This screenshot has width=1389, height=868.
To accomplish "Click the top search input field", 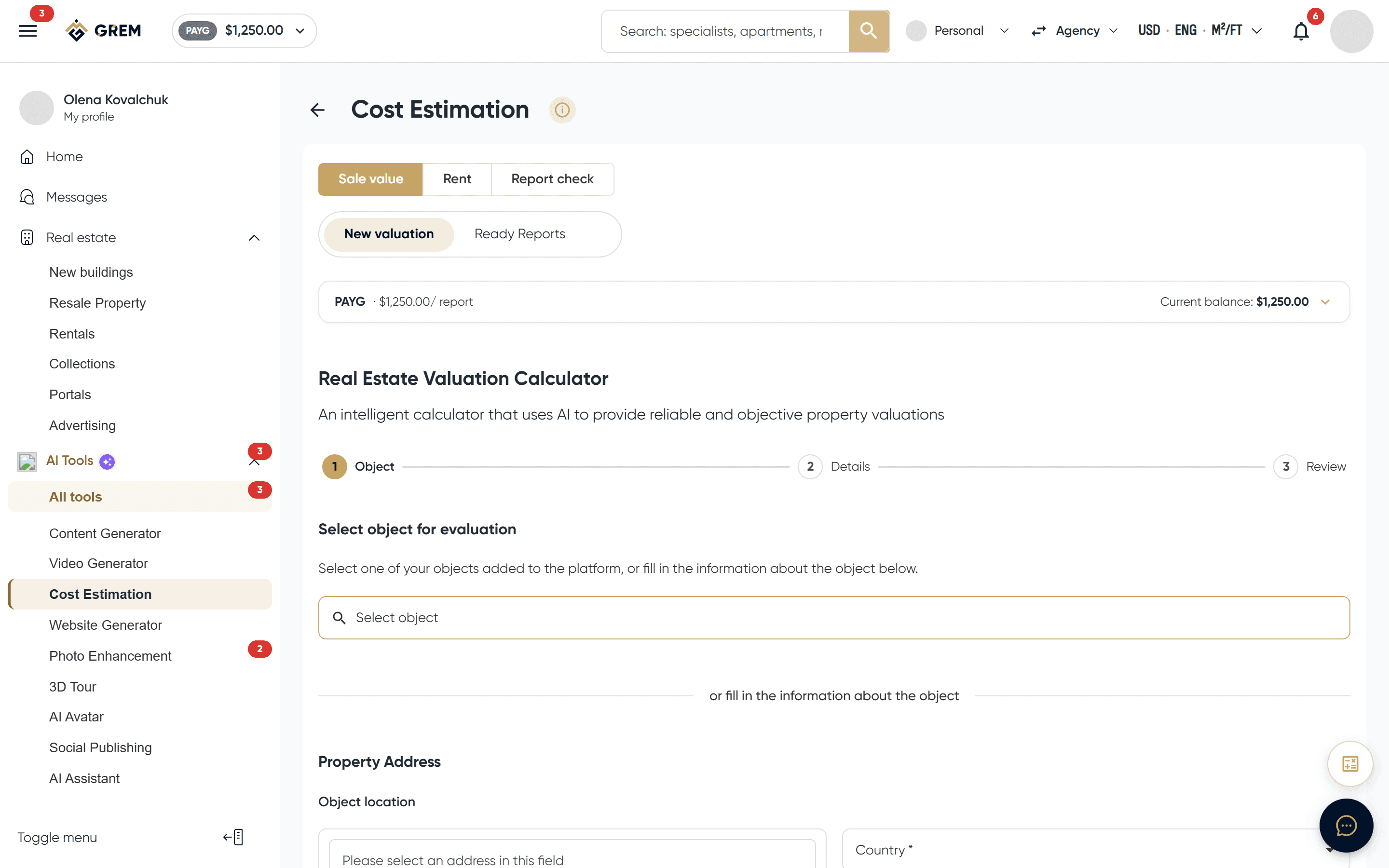I will tap(724, 31).
